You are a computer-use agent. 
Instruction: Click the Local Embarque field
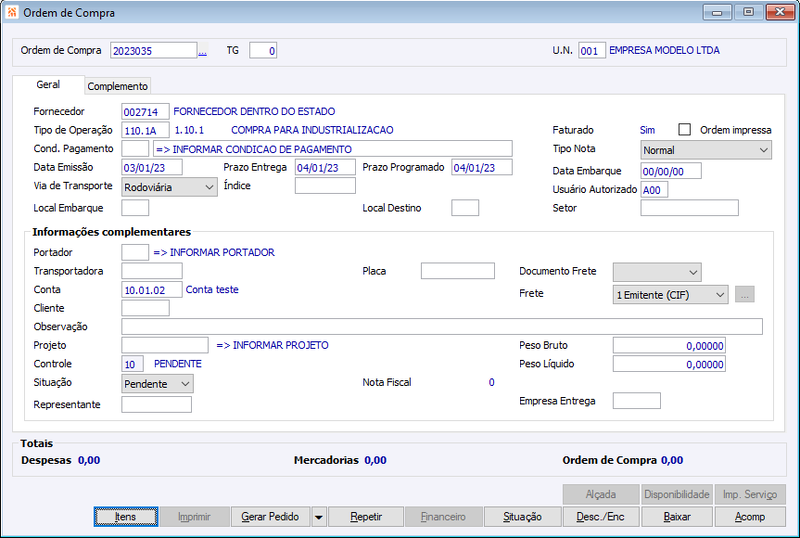[x=135, y=208]
